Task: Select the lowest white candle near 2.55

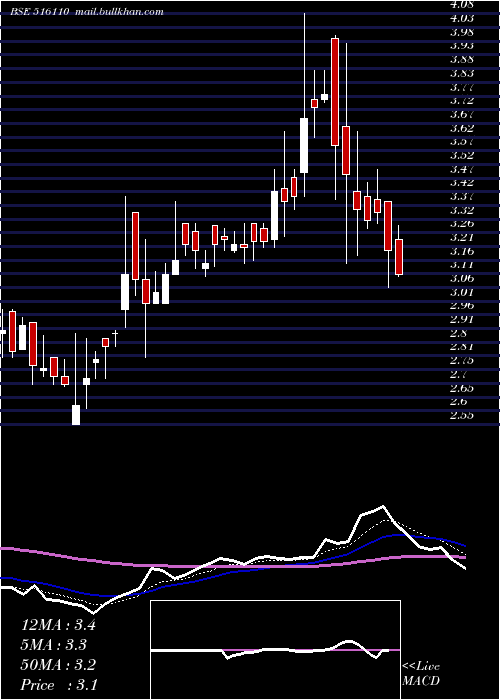Action: click(x=76, y=415)
